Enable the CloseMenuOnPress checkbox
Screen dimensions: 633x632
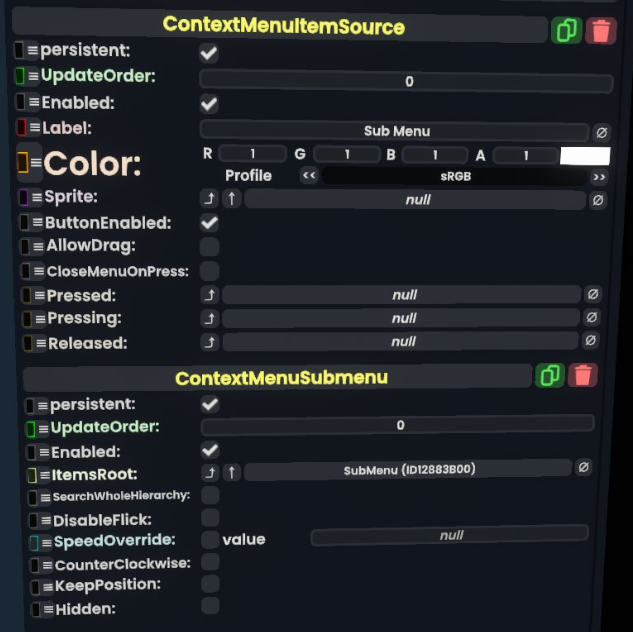click(210, 271)
